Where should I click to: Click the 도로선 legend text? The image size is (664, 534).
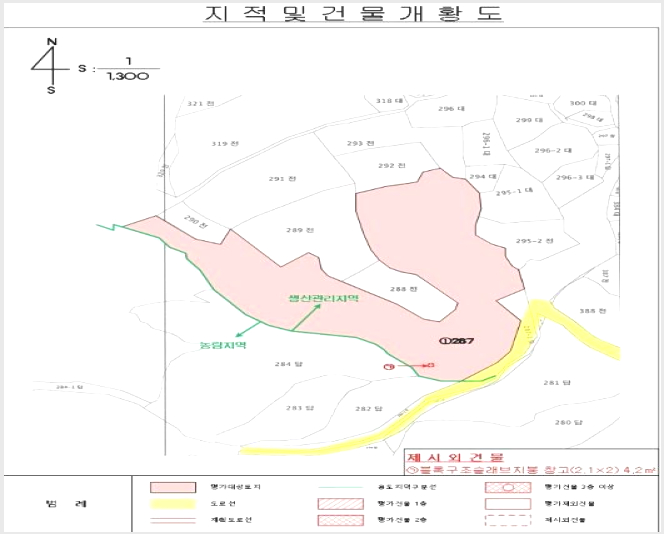click(x=223, y=504)
